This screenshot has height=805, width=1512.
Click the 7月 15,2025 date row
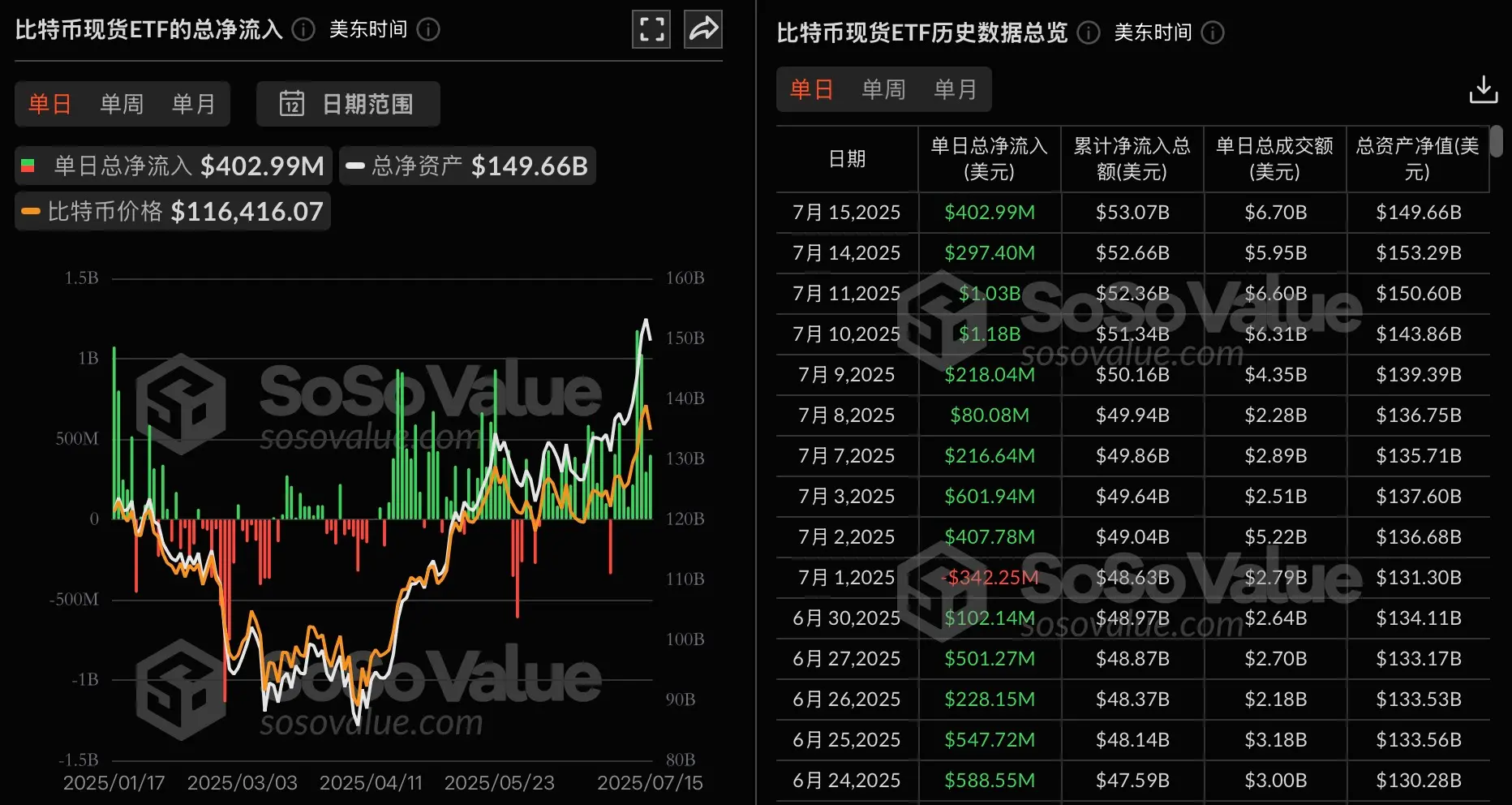pos(846,213)
